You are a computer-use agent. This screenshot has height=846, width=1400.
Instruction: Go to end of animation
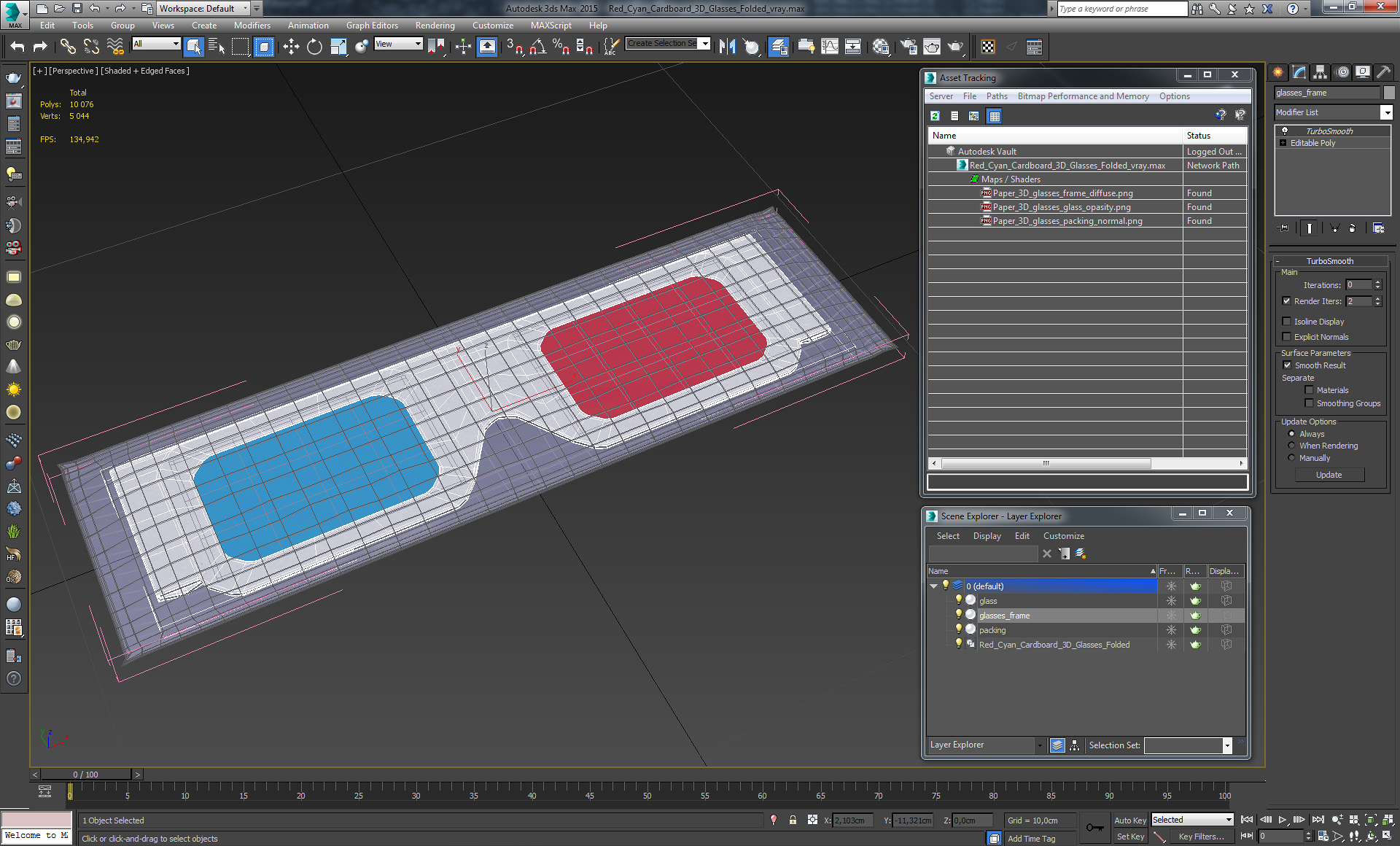[x=1318, y=820]
